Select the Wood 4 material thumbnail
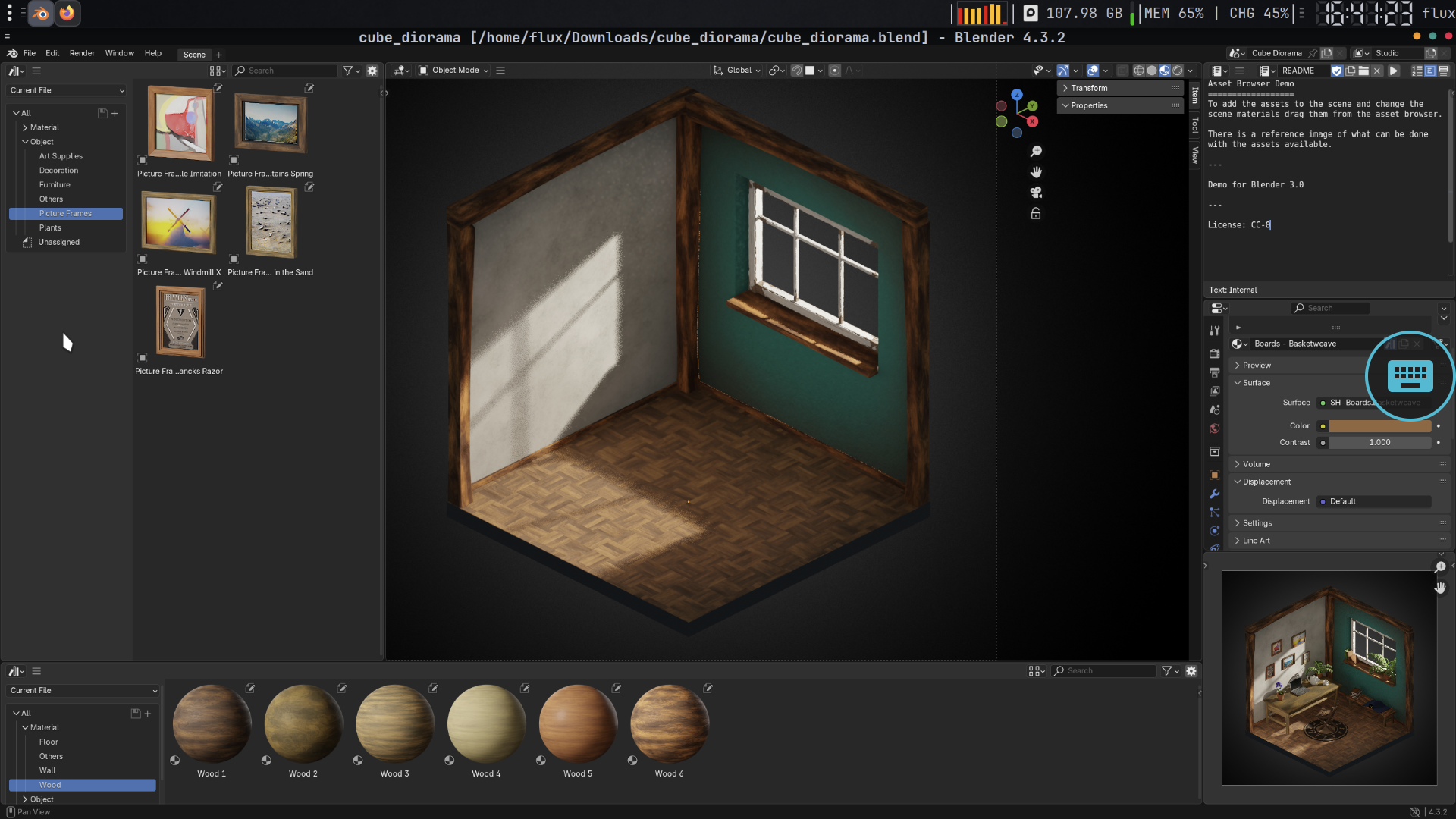This screenshot has width=1456, height=819. (486, 723)
